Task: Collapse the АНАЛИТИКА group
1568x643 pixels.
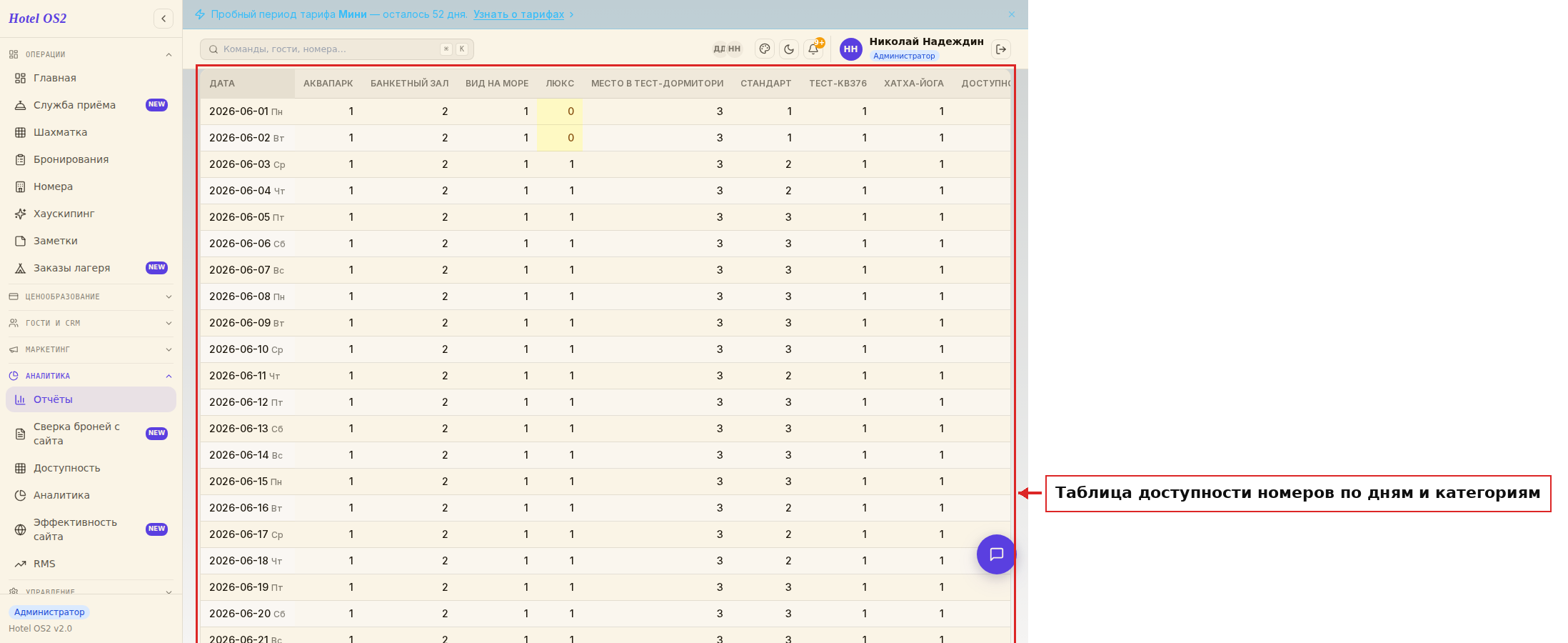Action: tap(91, 376)
